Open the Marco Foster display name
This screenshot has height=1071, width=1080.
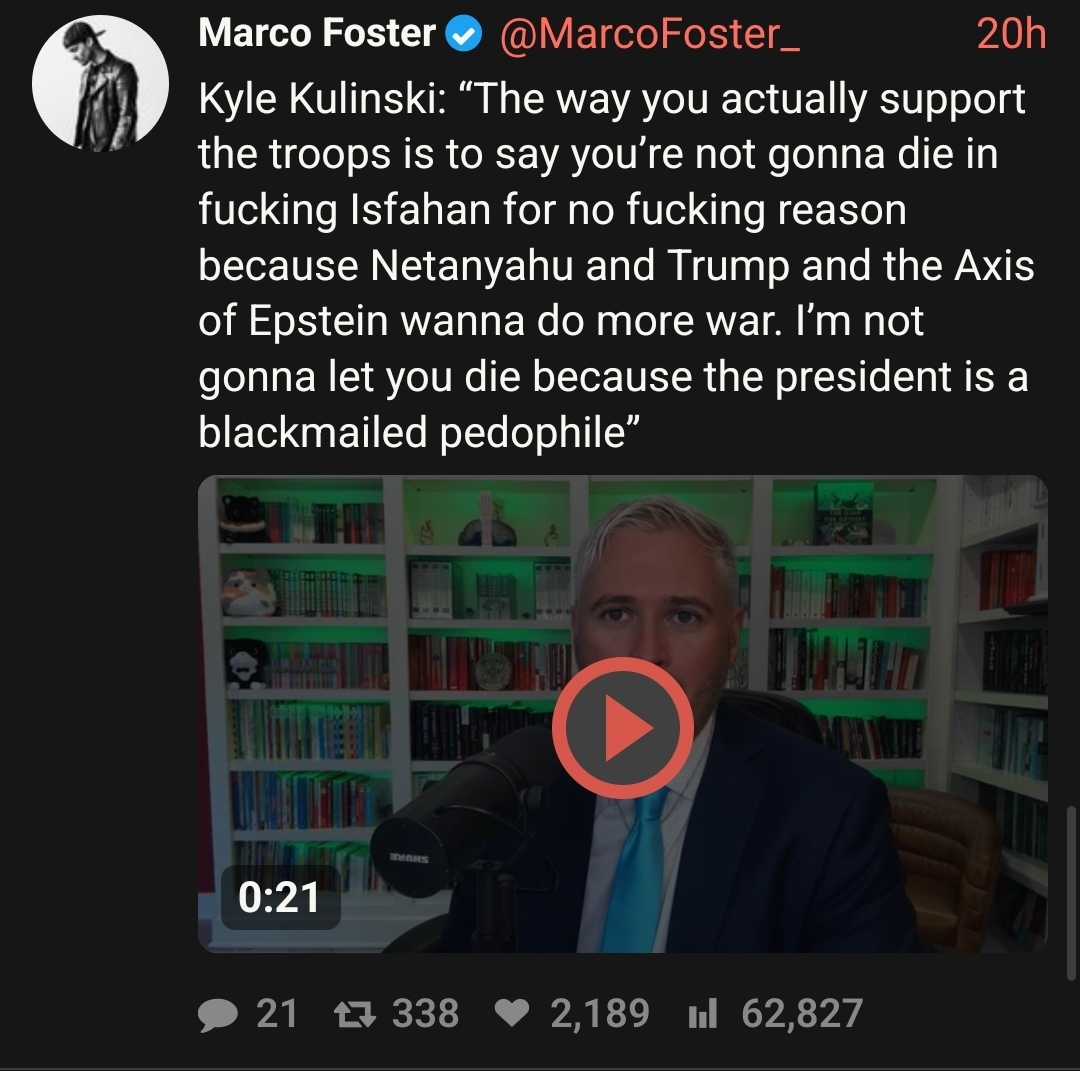tap(317, 35)
